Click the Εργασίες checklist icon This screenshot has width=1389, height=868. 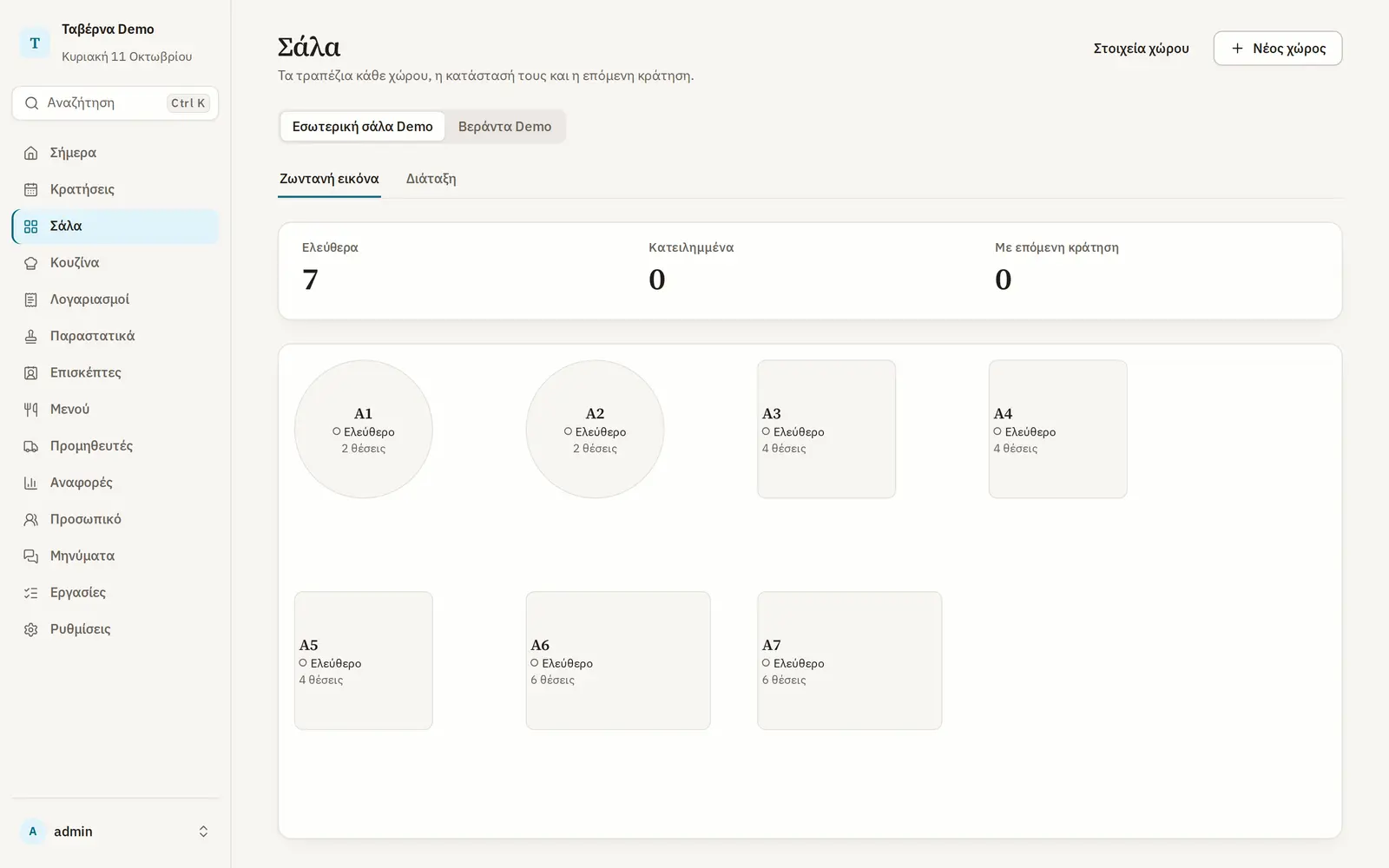pos(31,593)
